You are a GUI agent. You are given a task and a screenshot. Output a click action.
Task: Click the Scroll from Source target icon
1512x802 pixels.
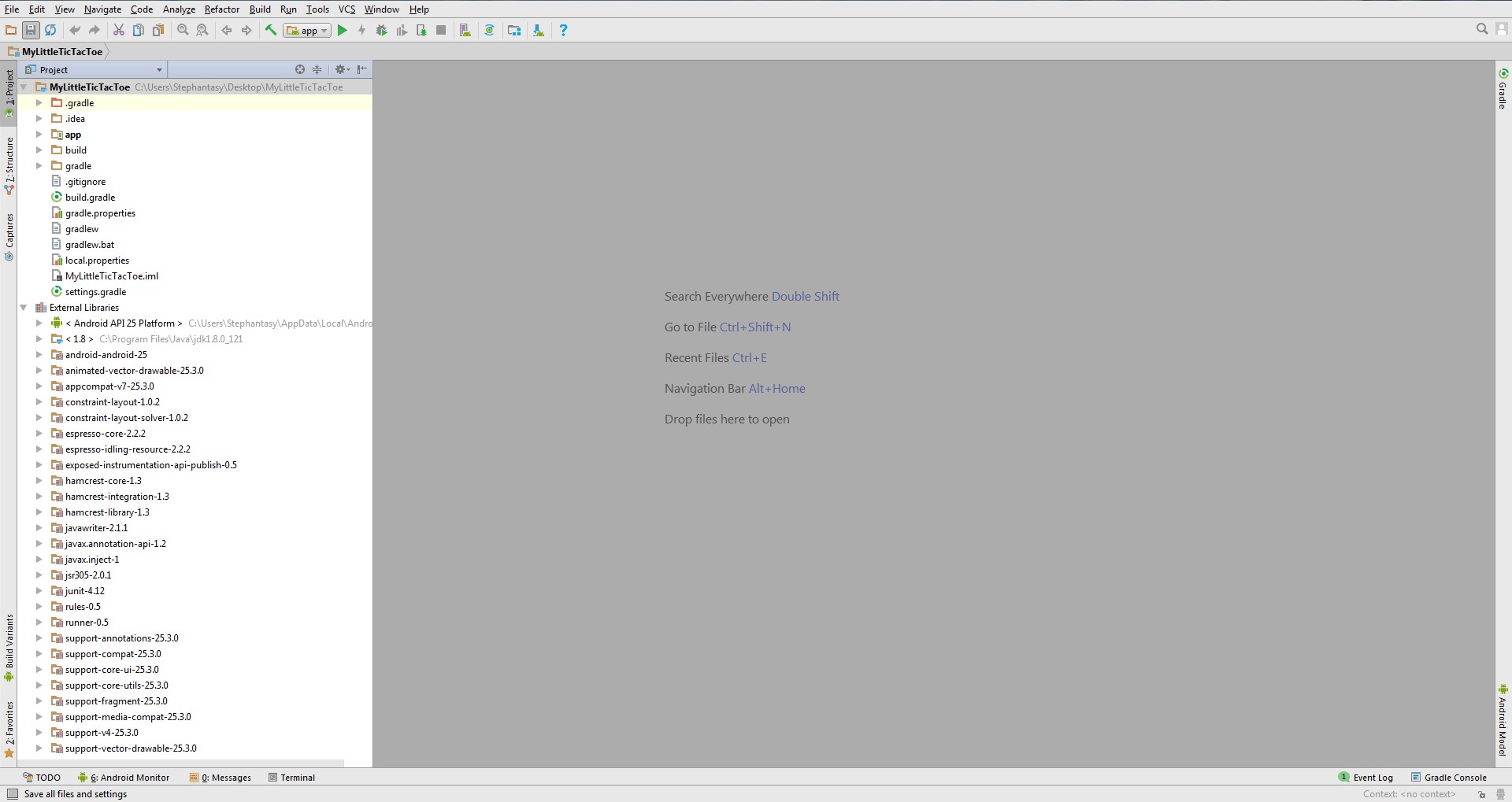coord(300,70)
